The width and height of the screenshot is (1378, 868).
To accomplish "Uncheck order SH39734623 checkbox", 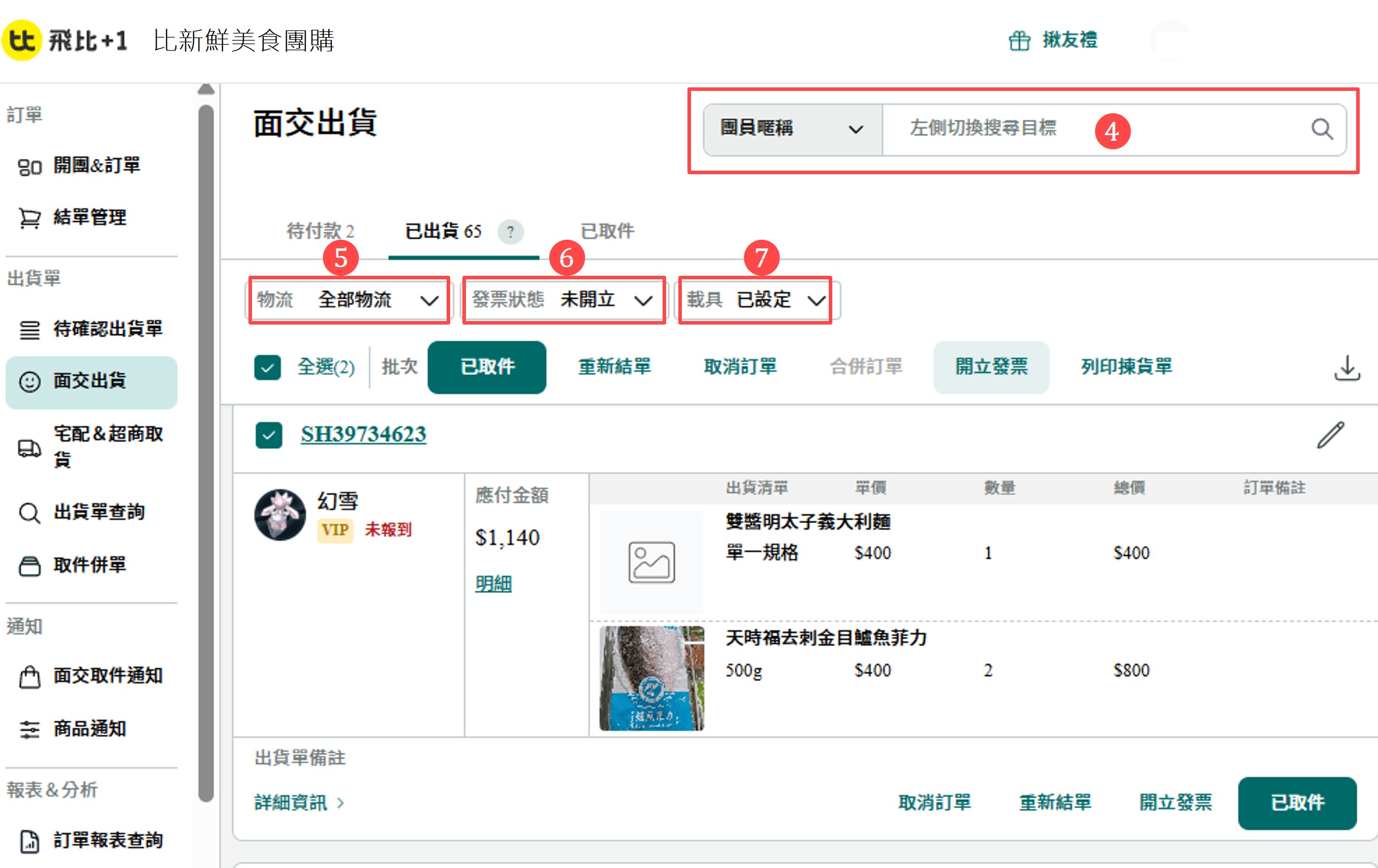I will click(x=269, y=435).
